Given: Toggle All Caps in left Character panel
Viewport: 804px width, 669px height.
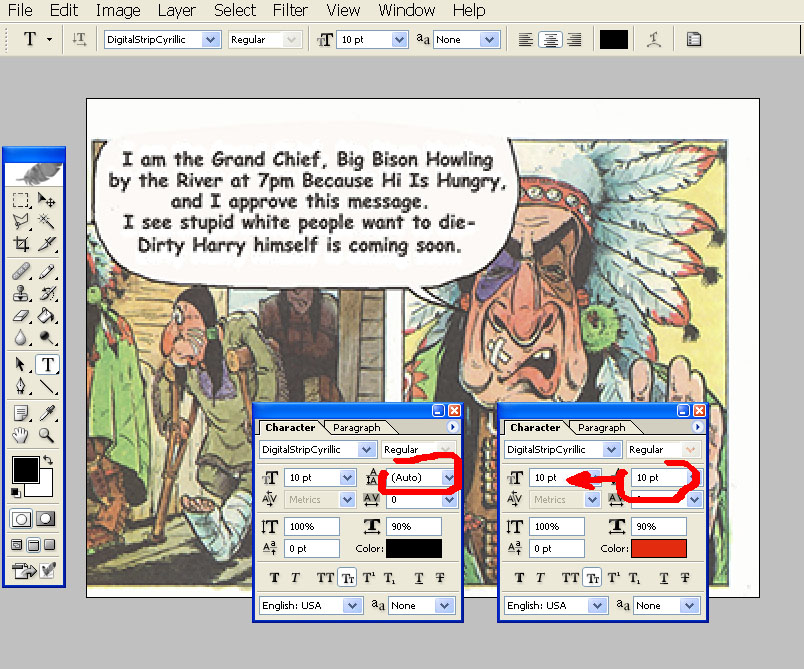Looking at the screenshot, I should click(x=325, y=578).
